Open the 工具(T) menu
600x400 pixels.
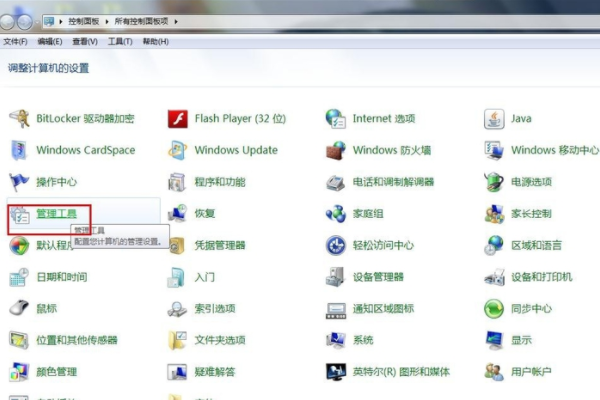[120, 42]
